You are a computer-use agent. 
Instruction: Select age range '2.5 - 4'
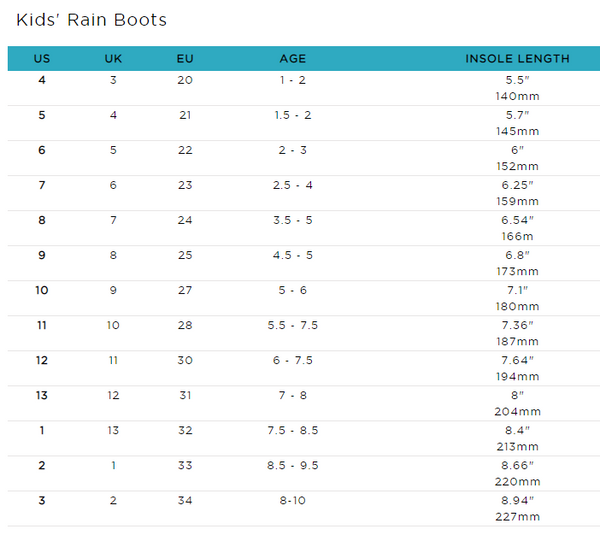pyautogui.click(x=293, y=185)
